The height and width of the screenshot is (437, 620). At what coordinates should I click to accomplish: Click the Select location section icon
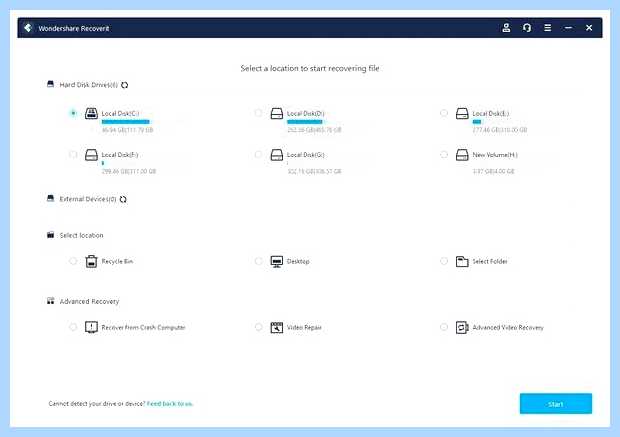point(51,235)
